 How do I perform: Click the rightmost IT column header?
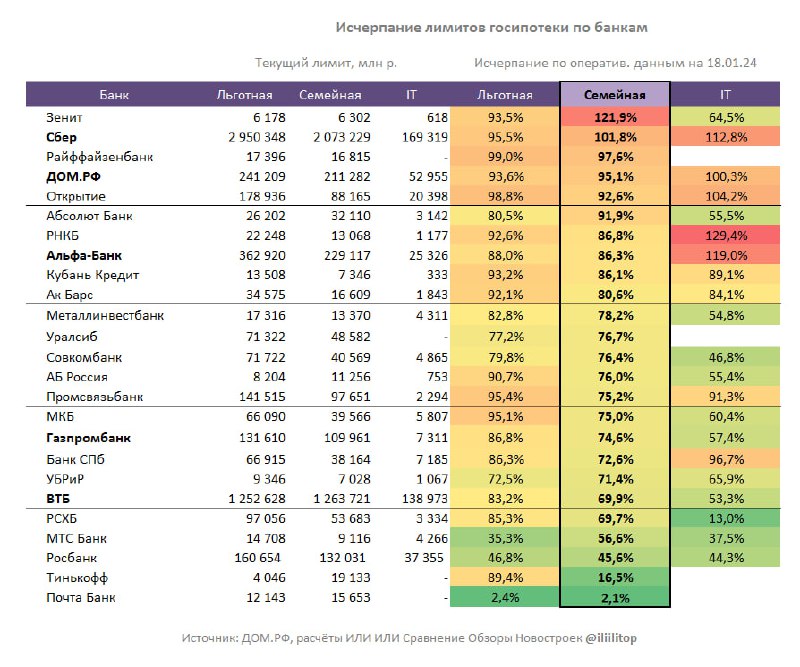tap(725, 95)
